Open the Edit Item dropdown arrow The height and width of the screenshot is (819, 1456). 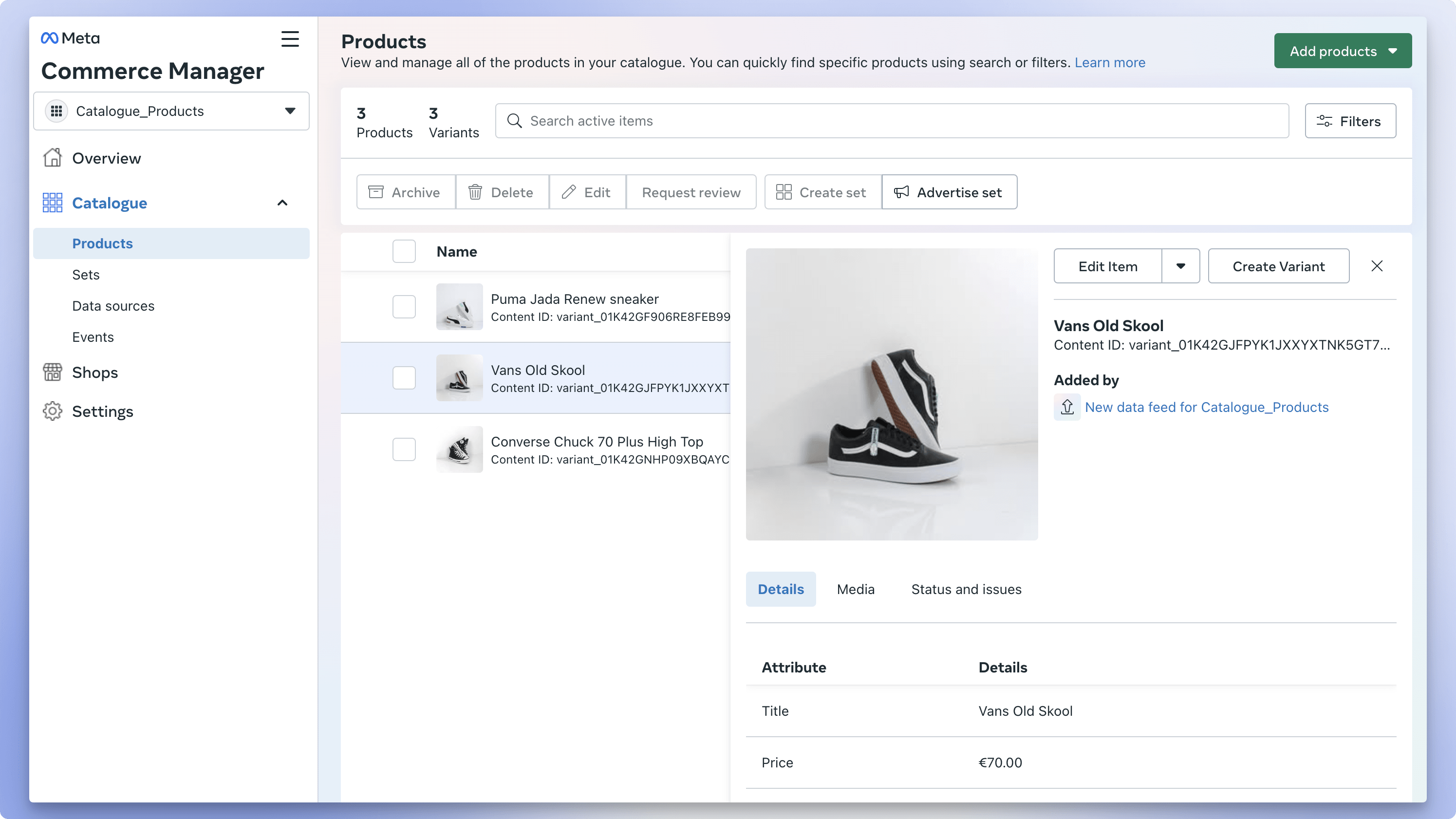pyautogui.click(x=1181, y=266)
